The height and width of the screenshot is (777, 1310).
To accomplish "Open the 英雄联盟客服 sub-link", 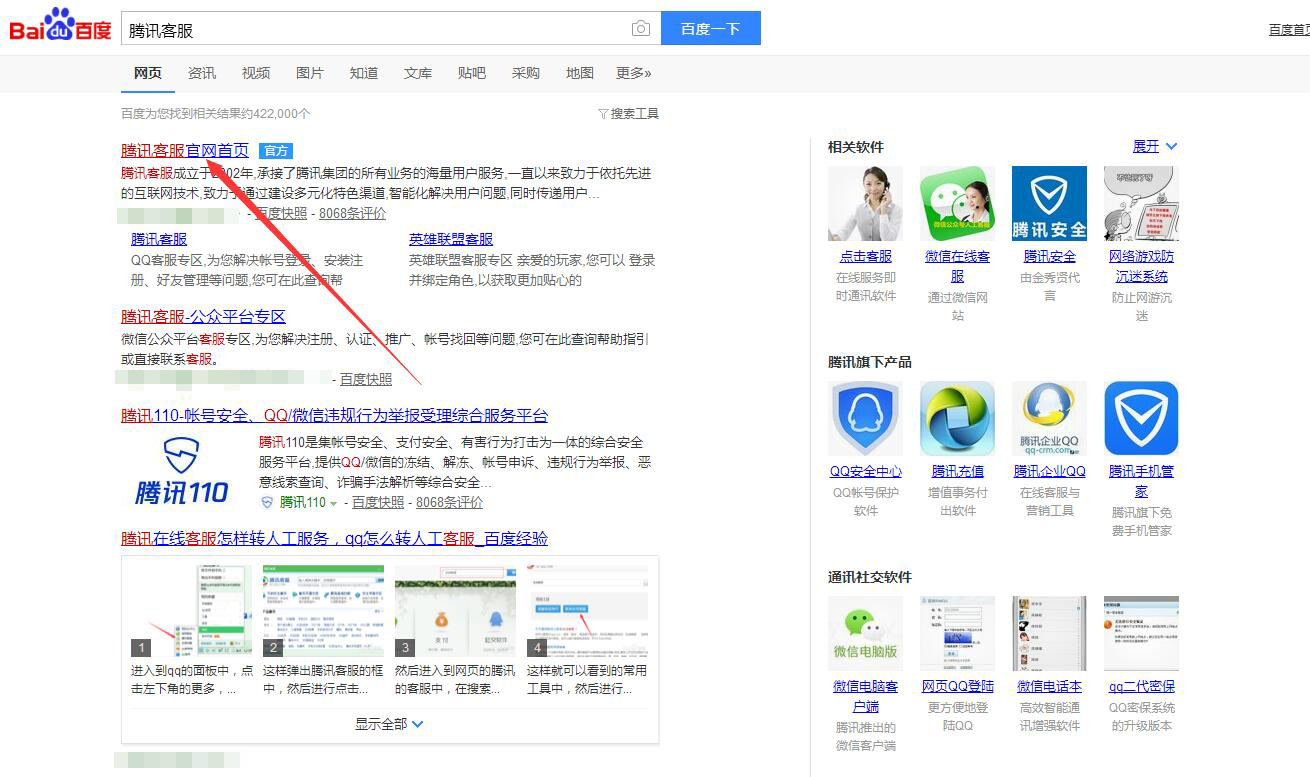I will (x=451, y=239).
